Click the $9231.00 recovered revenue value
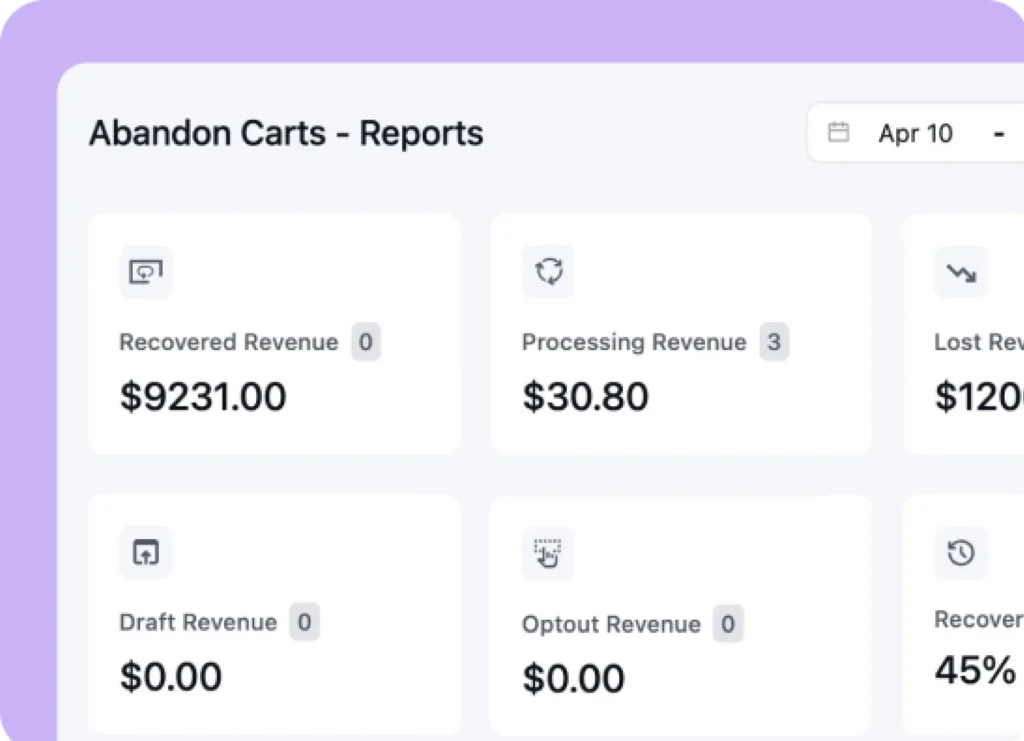The width and height of the screenshot is (1024, 741). [203, 396]
